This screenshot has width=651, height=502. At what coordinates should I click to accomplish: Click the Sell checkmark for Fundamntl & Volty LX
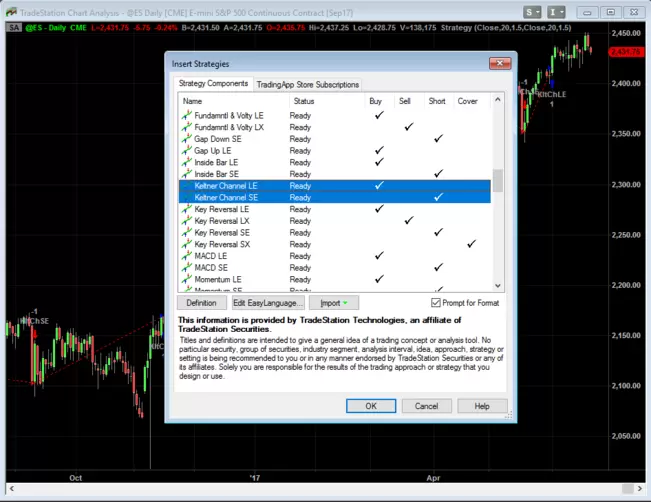tap(409, 127)
